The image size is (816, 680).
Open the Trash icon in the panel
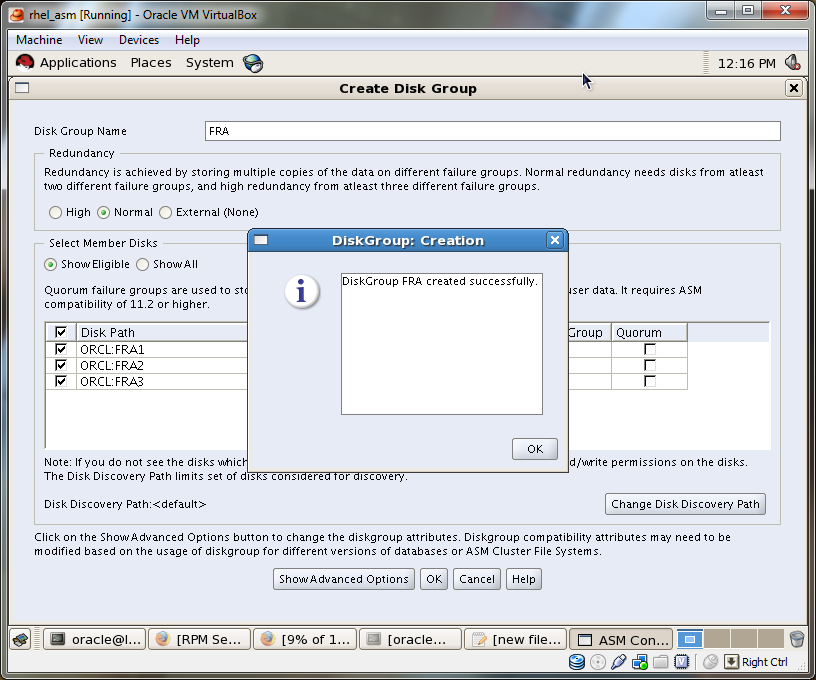point(797,639)
